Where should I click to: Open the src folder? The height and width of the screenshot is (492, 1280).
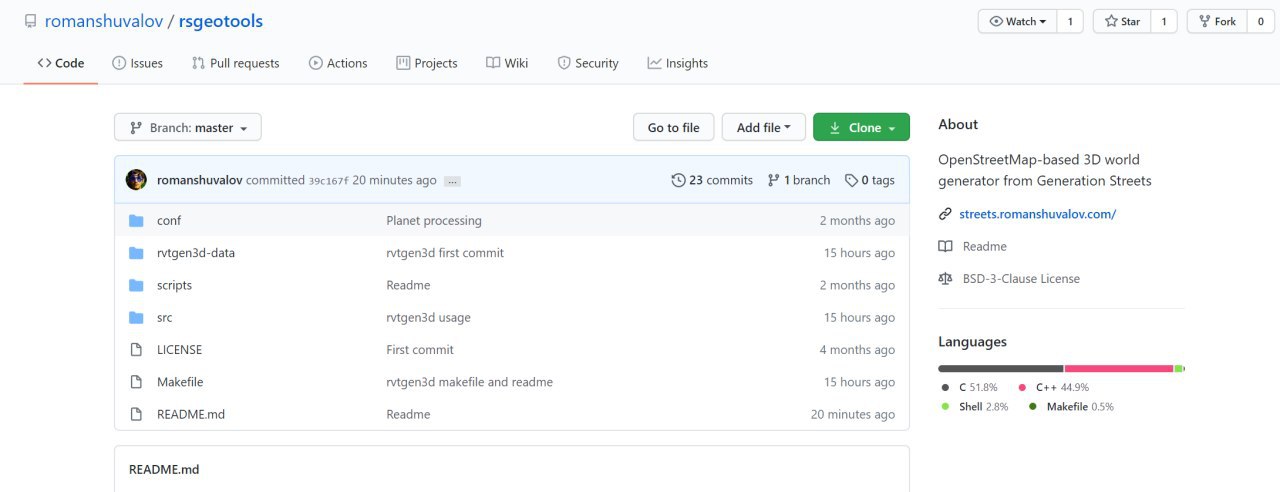165,317
